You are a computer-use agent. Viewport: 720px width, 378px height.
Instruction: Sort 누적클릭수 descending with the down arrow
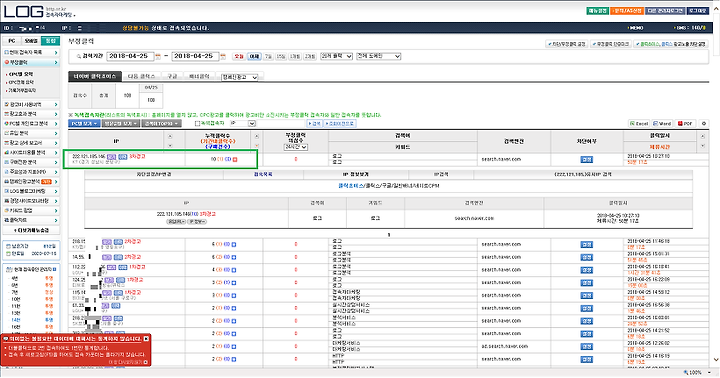pos(257,146)
